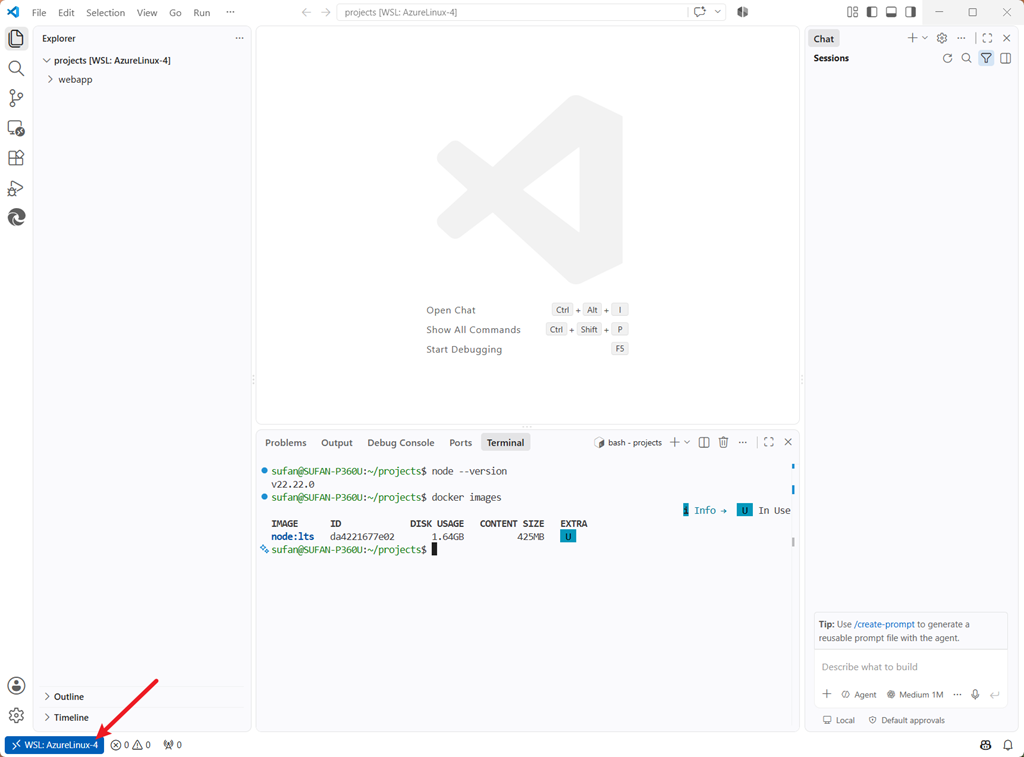The image size is (1024, 757).
Task: Toggle Primary Side Bar visibility
Action: (x=872, y=12)
